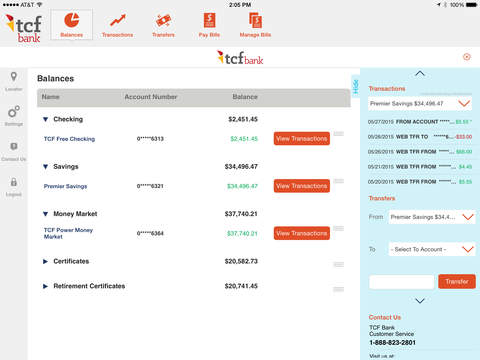Image resolution: width=480 pixels, height=360 pixels.
Task: Open the Select To Account dropdown
Action: coord(432,249)
